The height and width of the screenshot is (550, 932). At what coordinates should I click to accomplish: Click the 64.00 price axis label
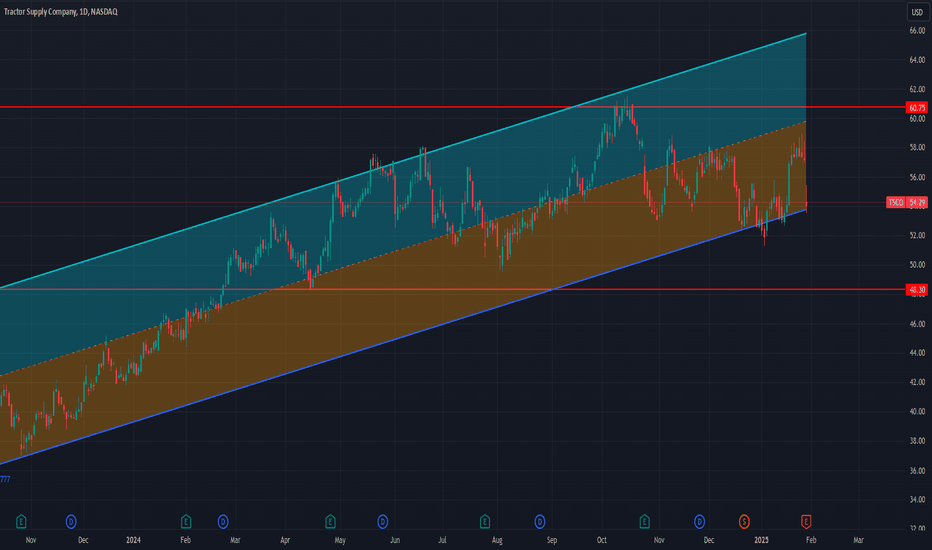click(x=917, y=60)
